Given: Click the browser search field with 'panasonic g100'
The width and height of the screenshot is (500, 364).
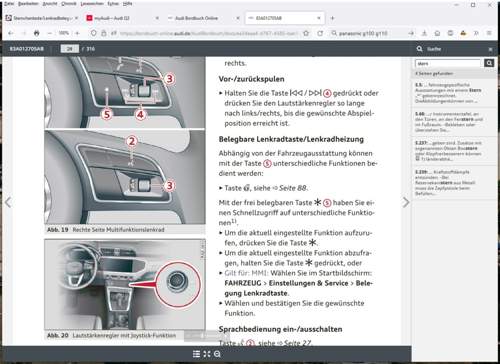Looking at the screenshot, I should (367, 33).
